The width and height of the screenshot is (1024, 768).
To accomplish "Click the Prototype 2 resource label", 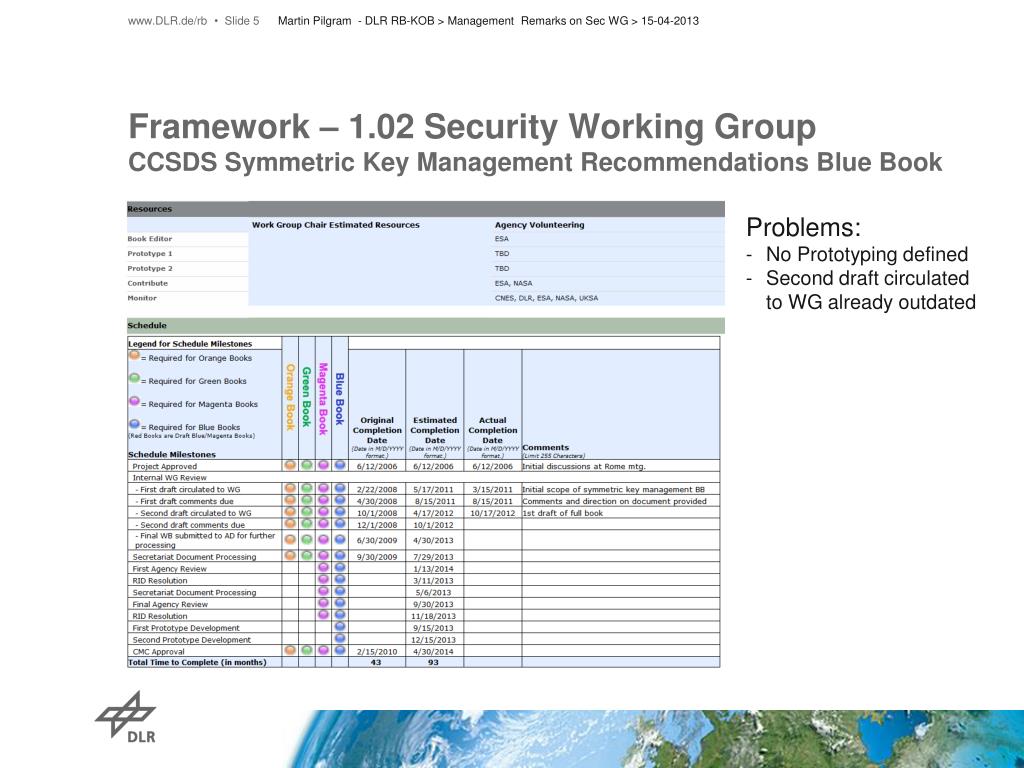I will 150,269.
